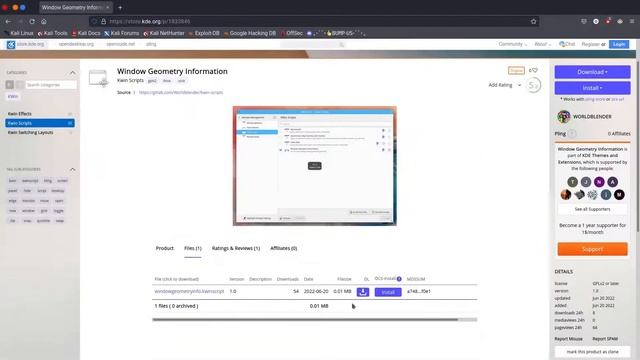Click the Original badge

coord(516,71)
